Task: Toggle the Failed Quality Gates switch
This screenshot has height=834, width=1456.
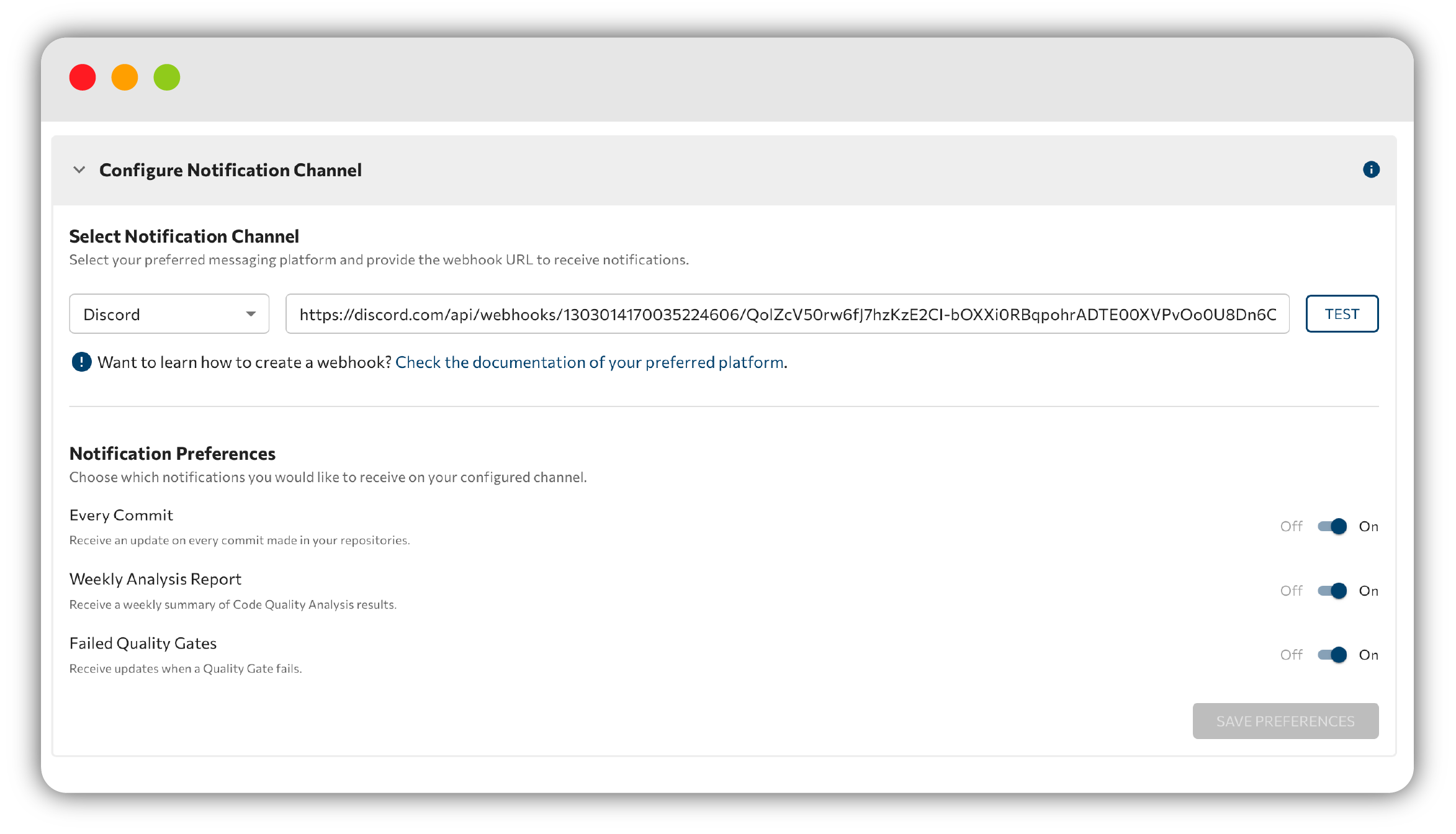Action: click(1332, 655)
